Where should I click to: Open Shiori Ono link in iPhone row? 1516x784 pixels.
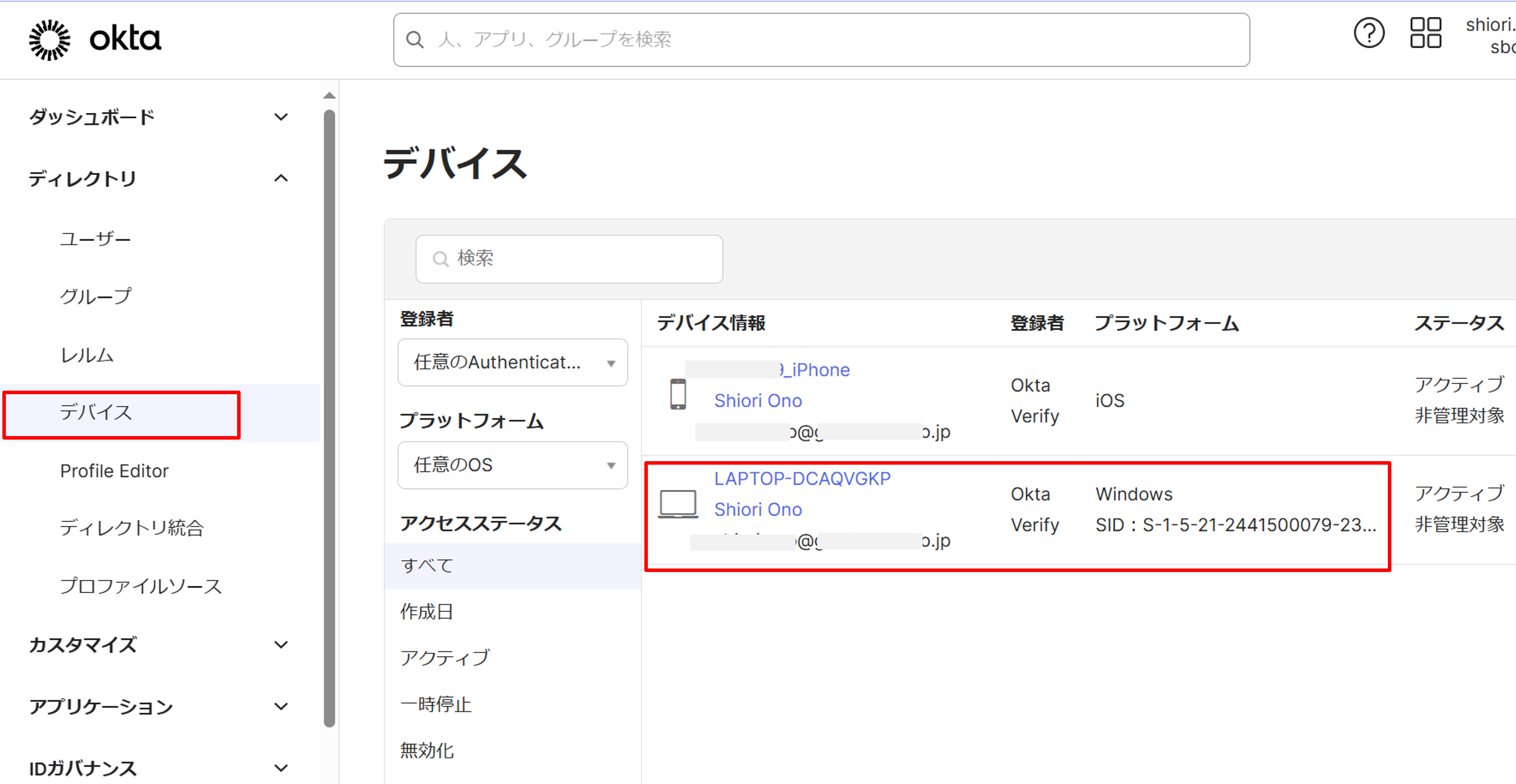pos(758,400)
